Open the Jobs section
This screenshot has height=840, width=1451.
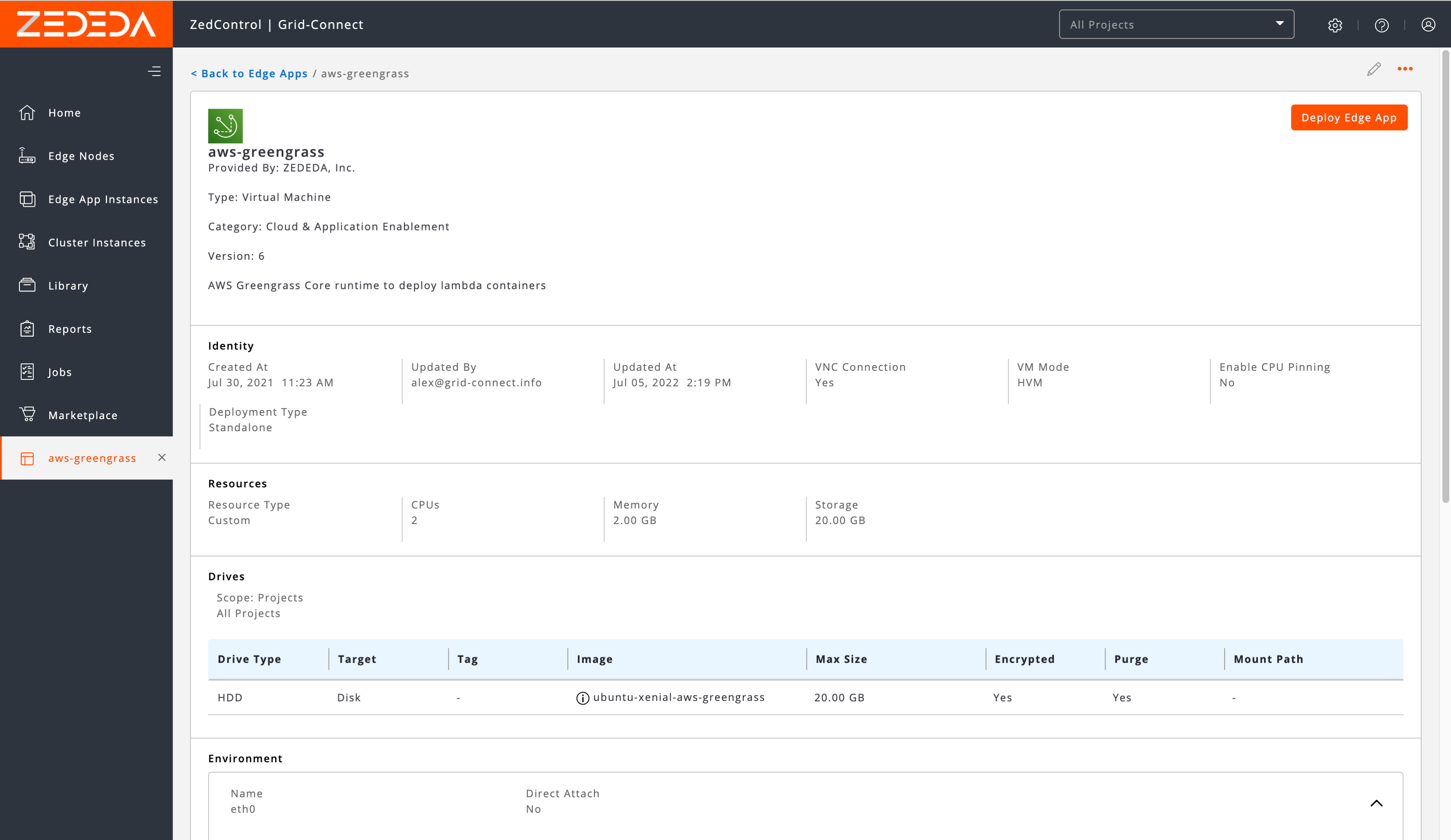[60, 372]
